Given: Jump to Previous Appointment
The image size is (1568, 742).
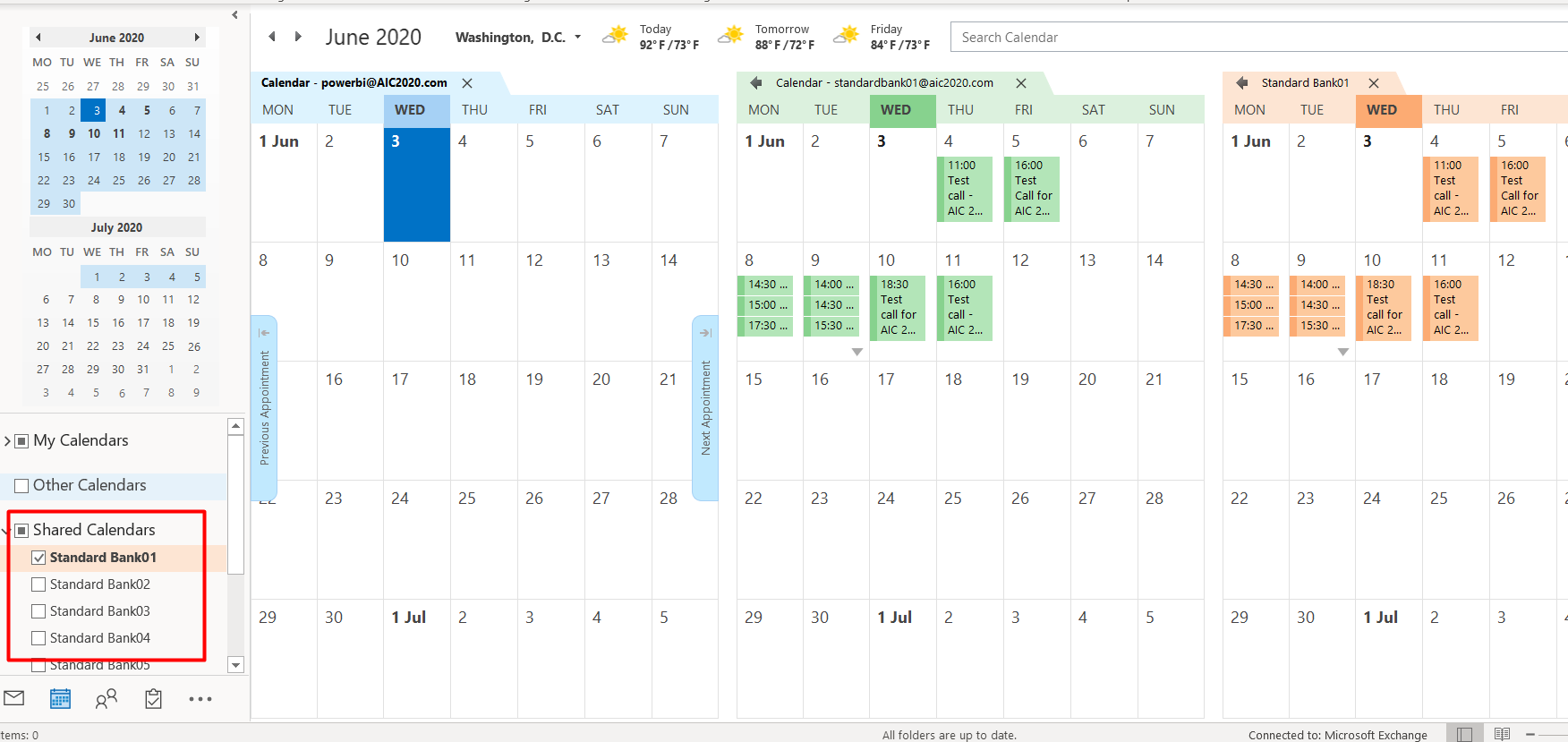Looking at the screenshot, I should pos(264,407).
